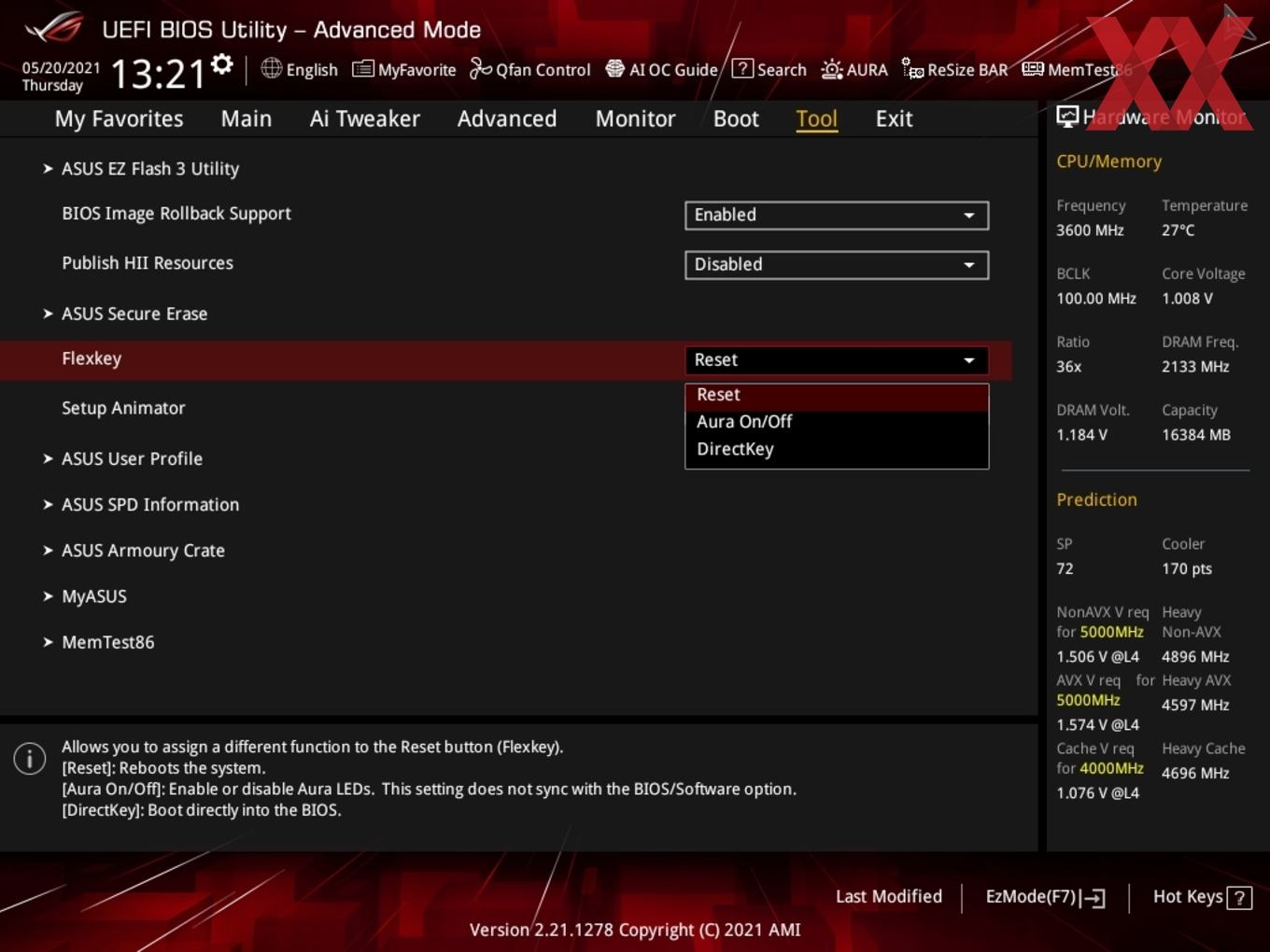Click the 170 pts cooler score

click(x=1187, y=569)
